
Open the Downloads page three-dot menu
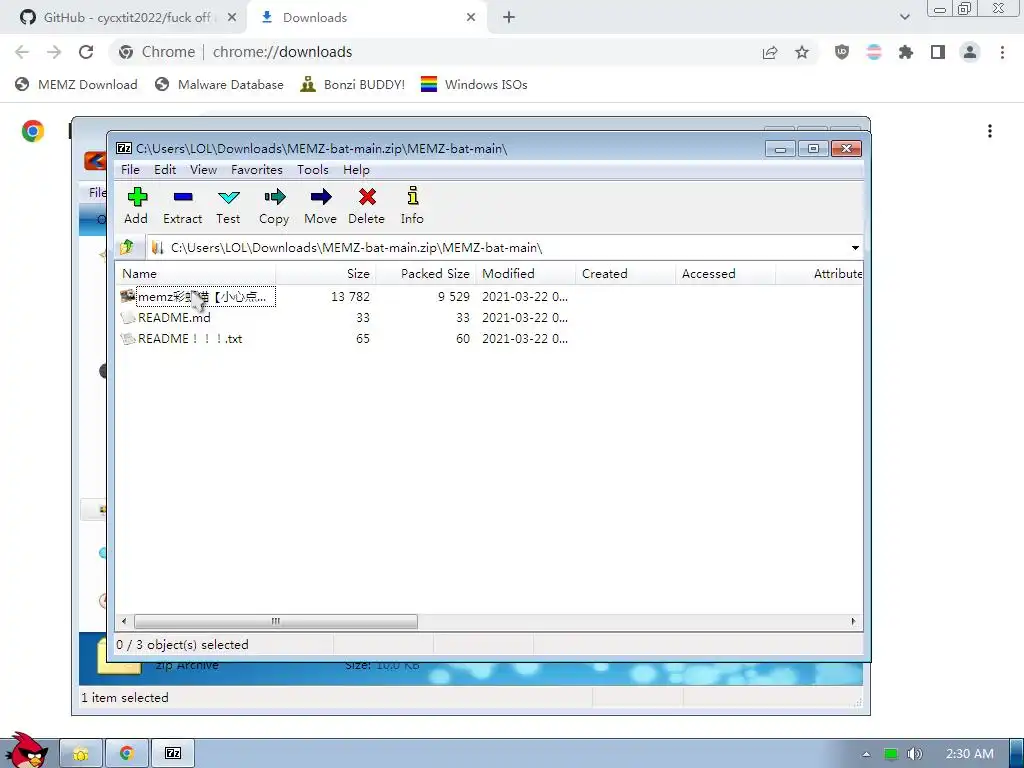tap(990, 131)
